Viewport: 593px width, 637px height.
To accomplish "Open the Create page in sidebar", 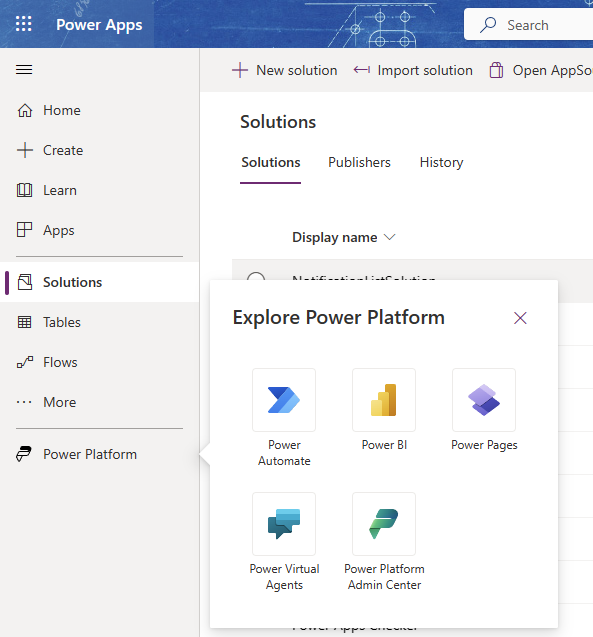I will click(x=100, y=150).
